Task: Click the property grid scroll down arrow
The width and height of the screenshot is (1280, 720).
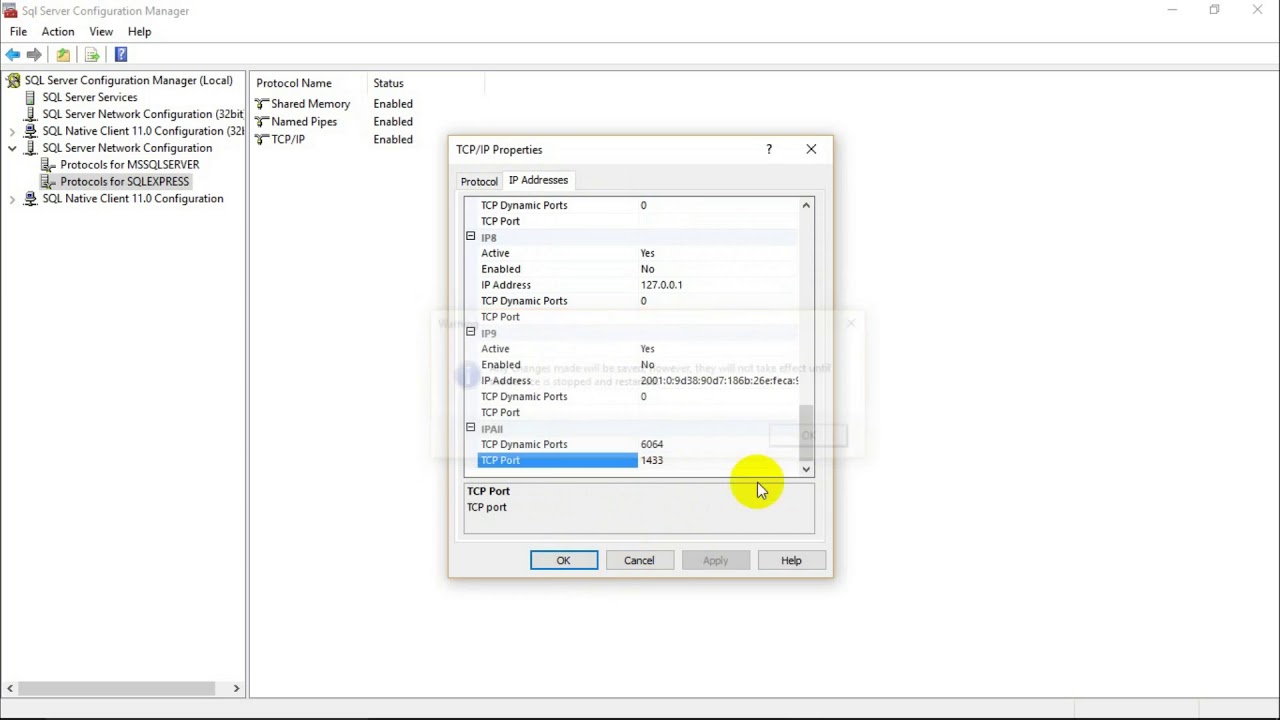Action: (806, 468)
